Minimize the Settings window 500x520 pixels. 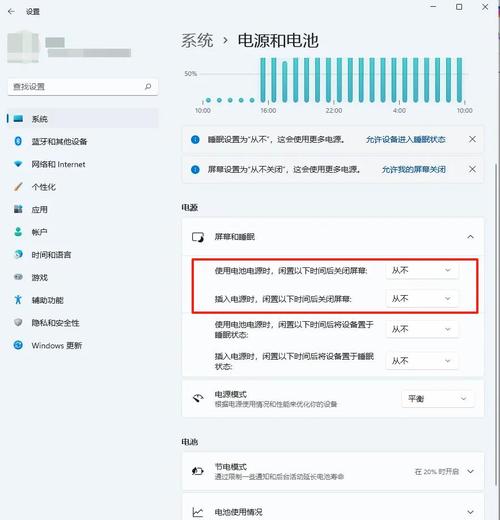(433, 6)
